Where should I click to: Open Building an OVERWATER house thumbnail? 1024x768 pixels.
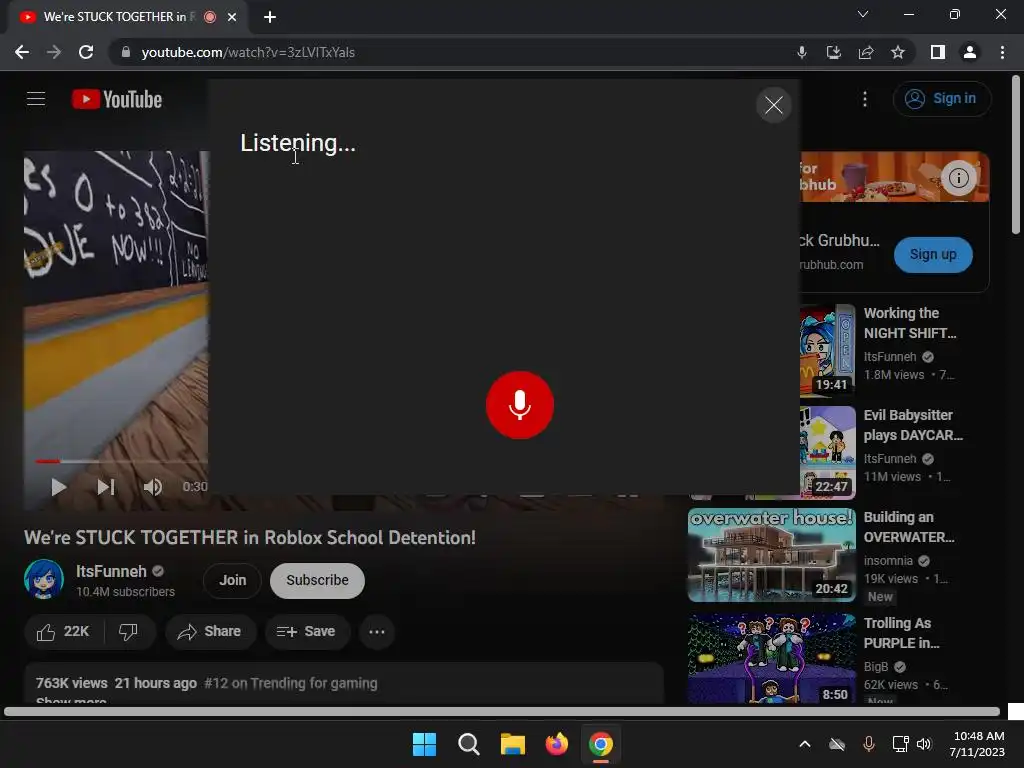pos(772,555)
